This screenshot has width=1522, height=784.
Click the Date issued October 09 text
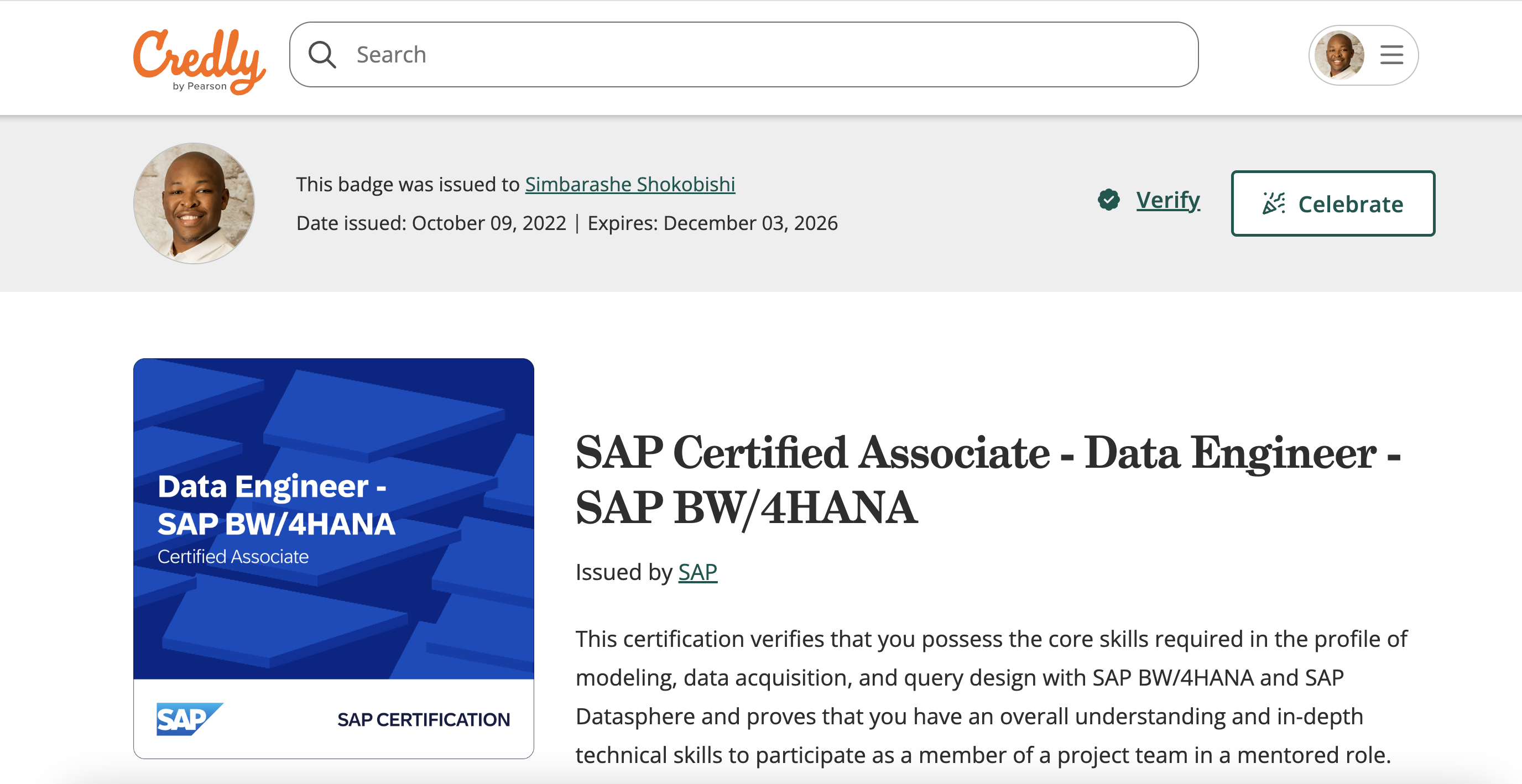click(431, 223)
